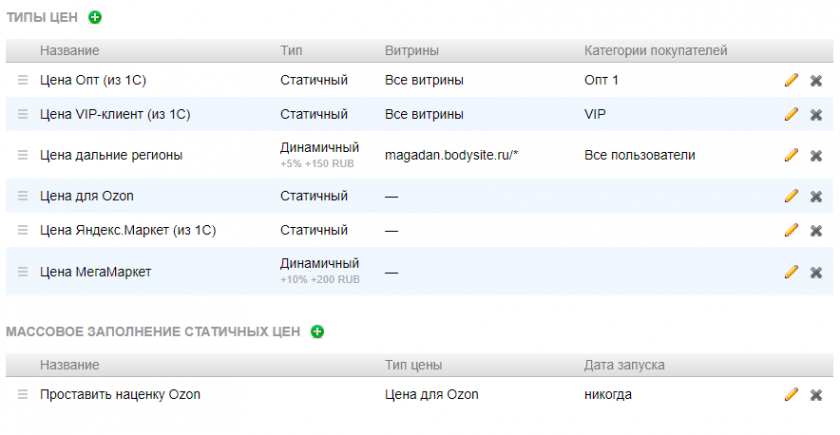Edit the Цена Опт (из 1С) row
The height and width of the screenshot is (435, 840).
[x=791, y=80]
